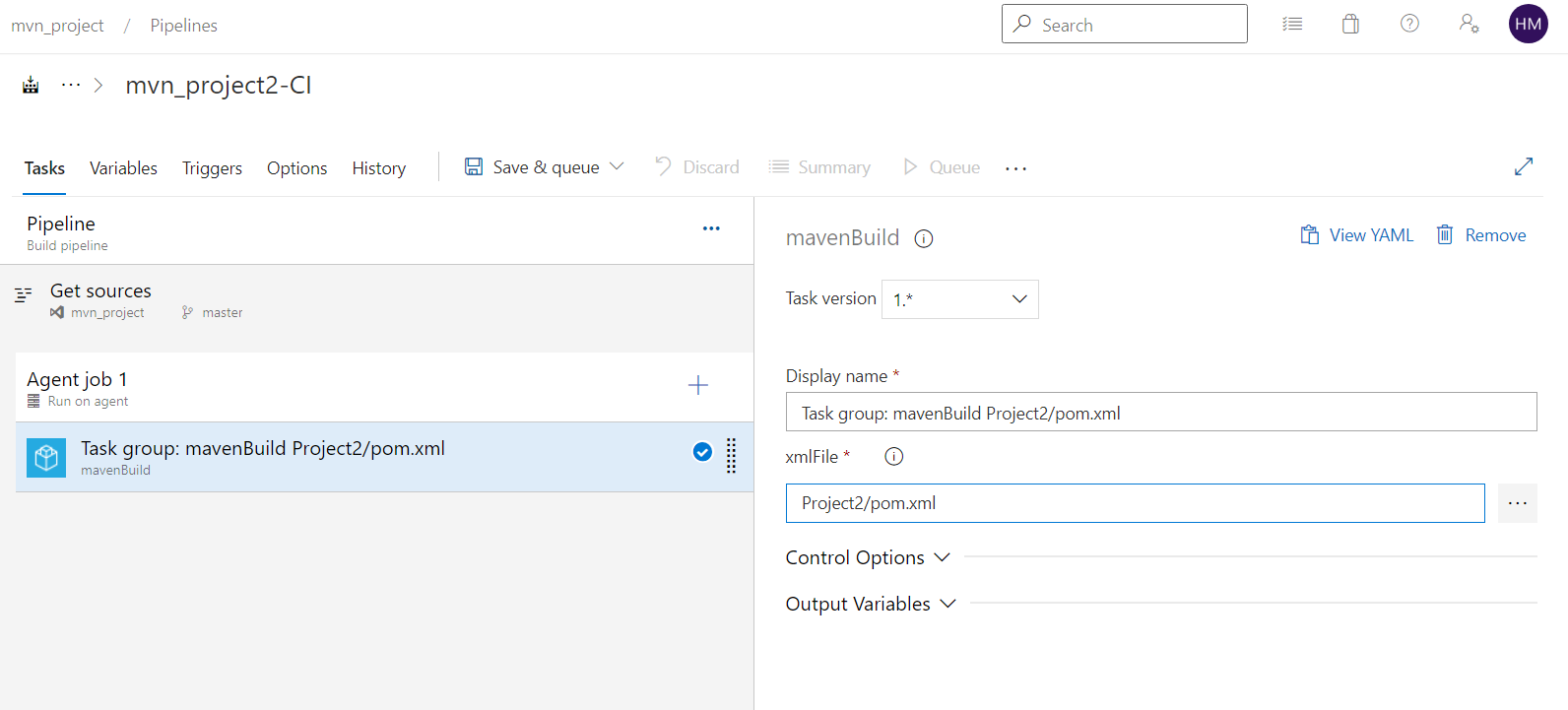
Task: Remove the mavenBuild task
Action: 1481,235
